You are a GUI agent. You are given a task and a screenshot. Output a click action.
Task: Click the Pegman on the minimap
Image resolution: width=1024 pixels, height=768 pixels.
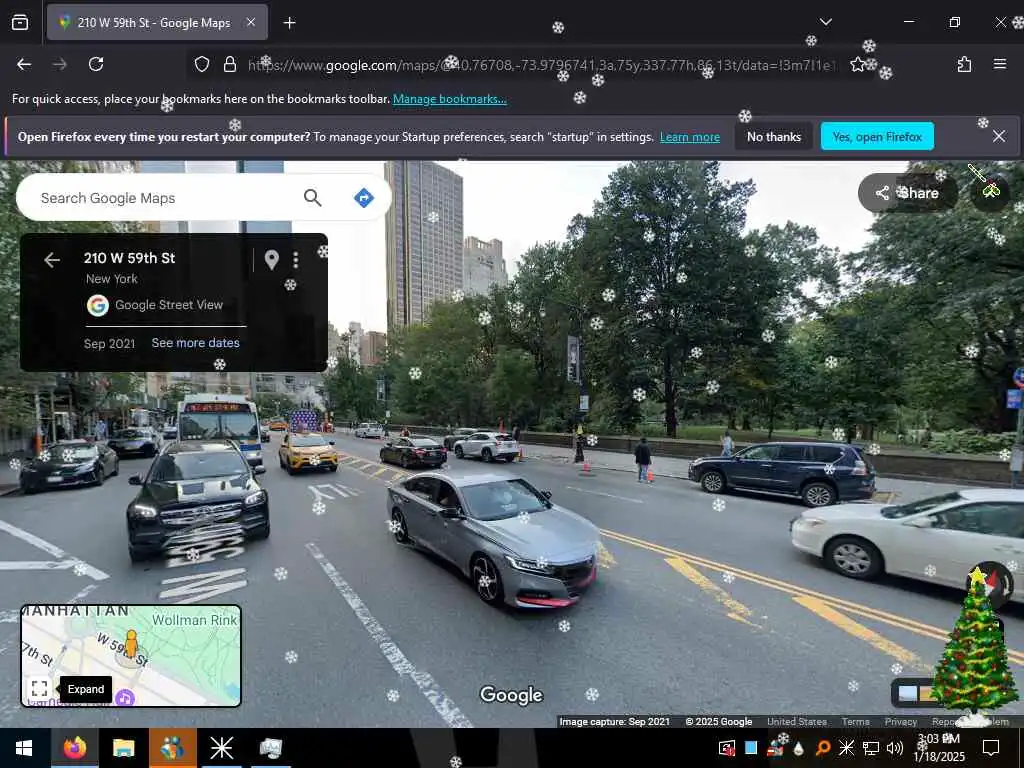click(131, 645)
